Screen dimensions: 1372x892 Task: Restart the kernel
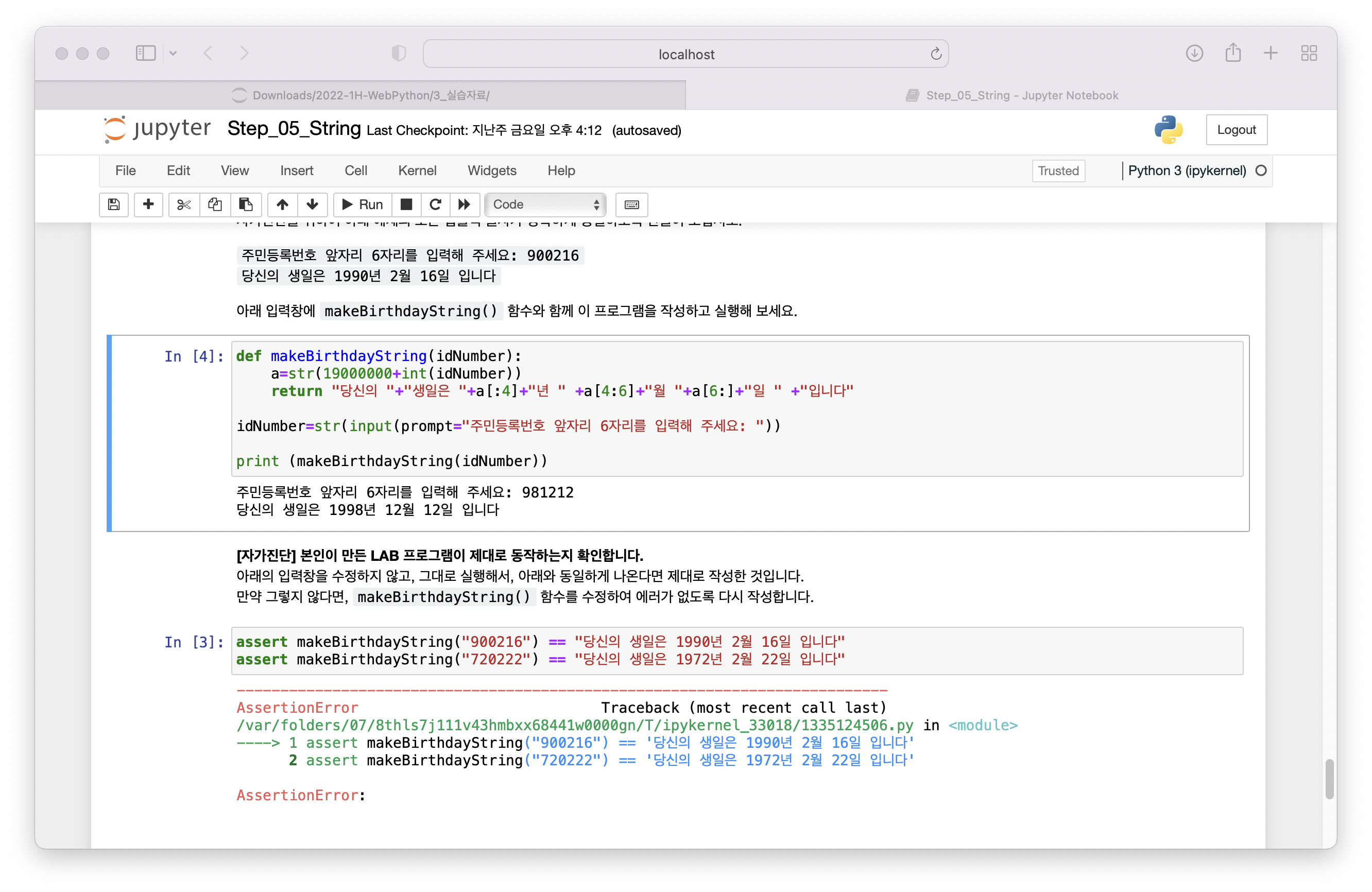pyautogui.click(x=436, y=204)
